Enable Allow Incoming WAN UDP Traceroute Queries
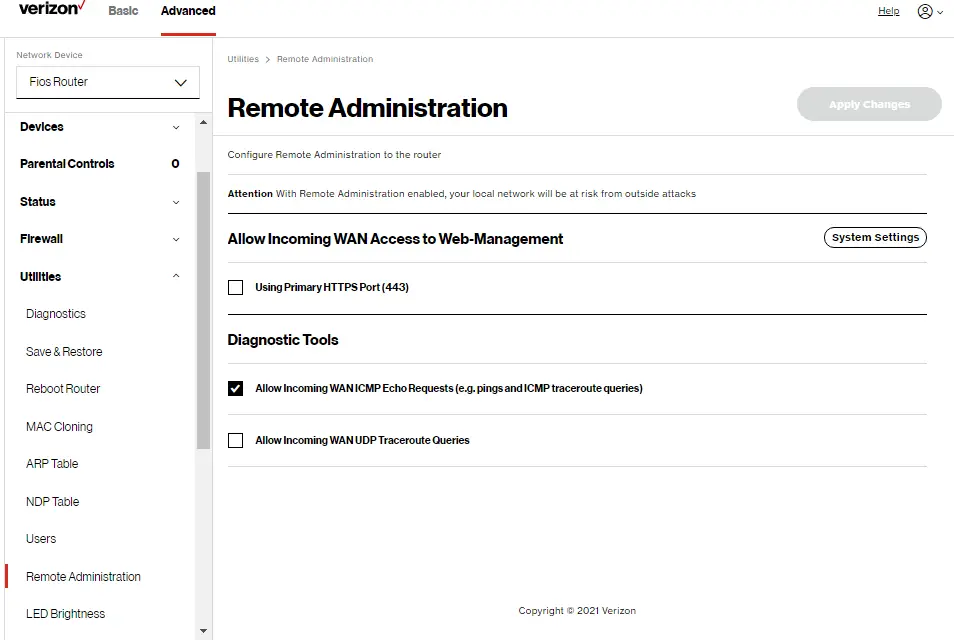The image size is (954, 640). pyautogui.click(x=235, y=439)
